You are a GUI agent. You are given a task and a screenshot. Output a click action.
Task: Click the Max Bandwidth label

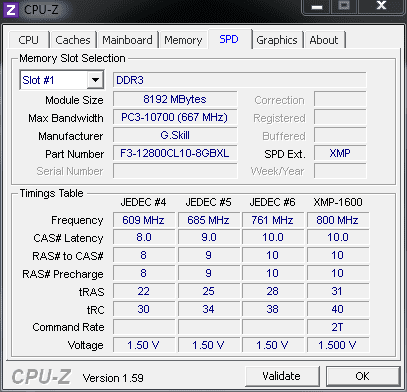66,118
